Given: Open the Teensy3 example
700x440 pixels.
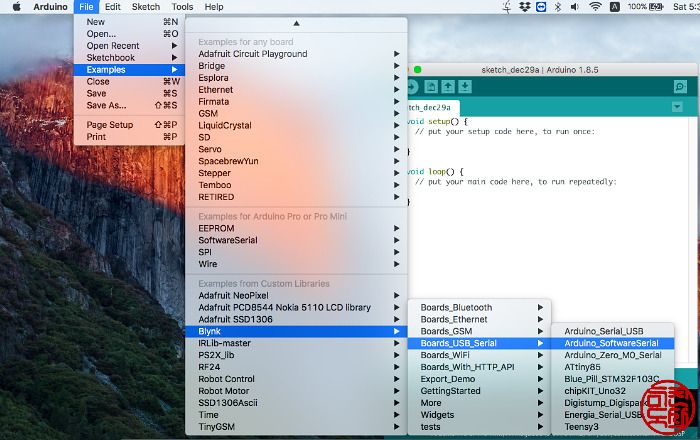Looking at the screenshot, I should 613,427.
